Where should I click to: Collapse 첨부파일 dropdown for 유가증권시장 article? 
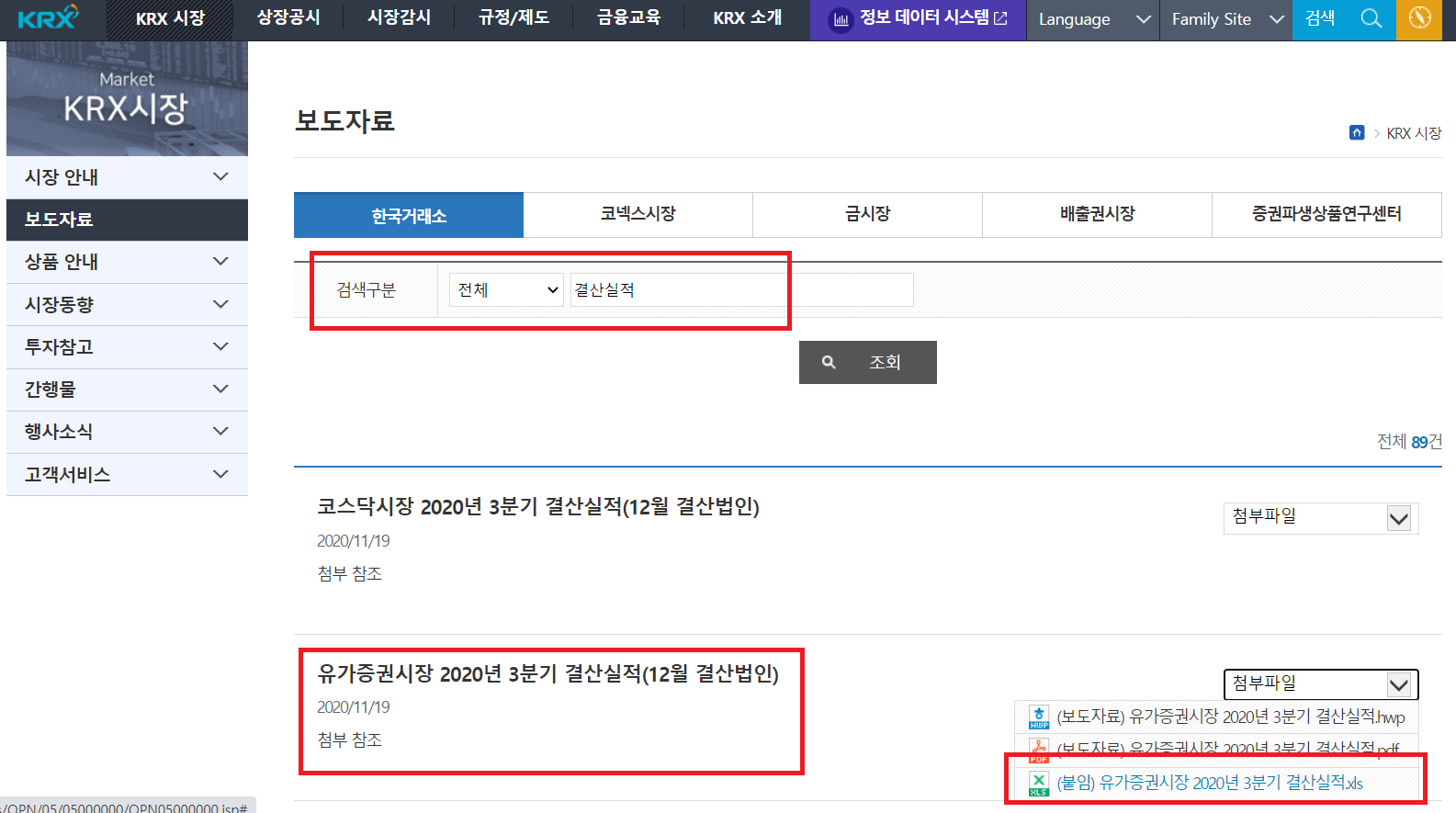pos(1321,684)
